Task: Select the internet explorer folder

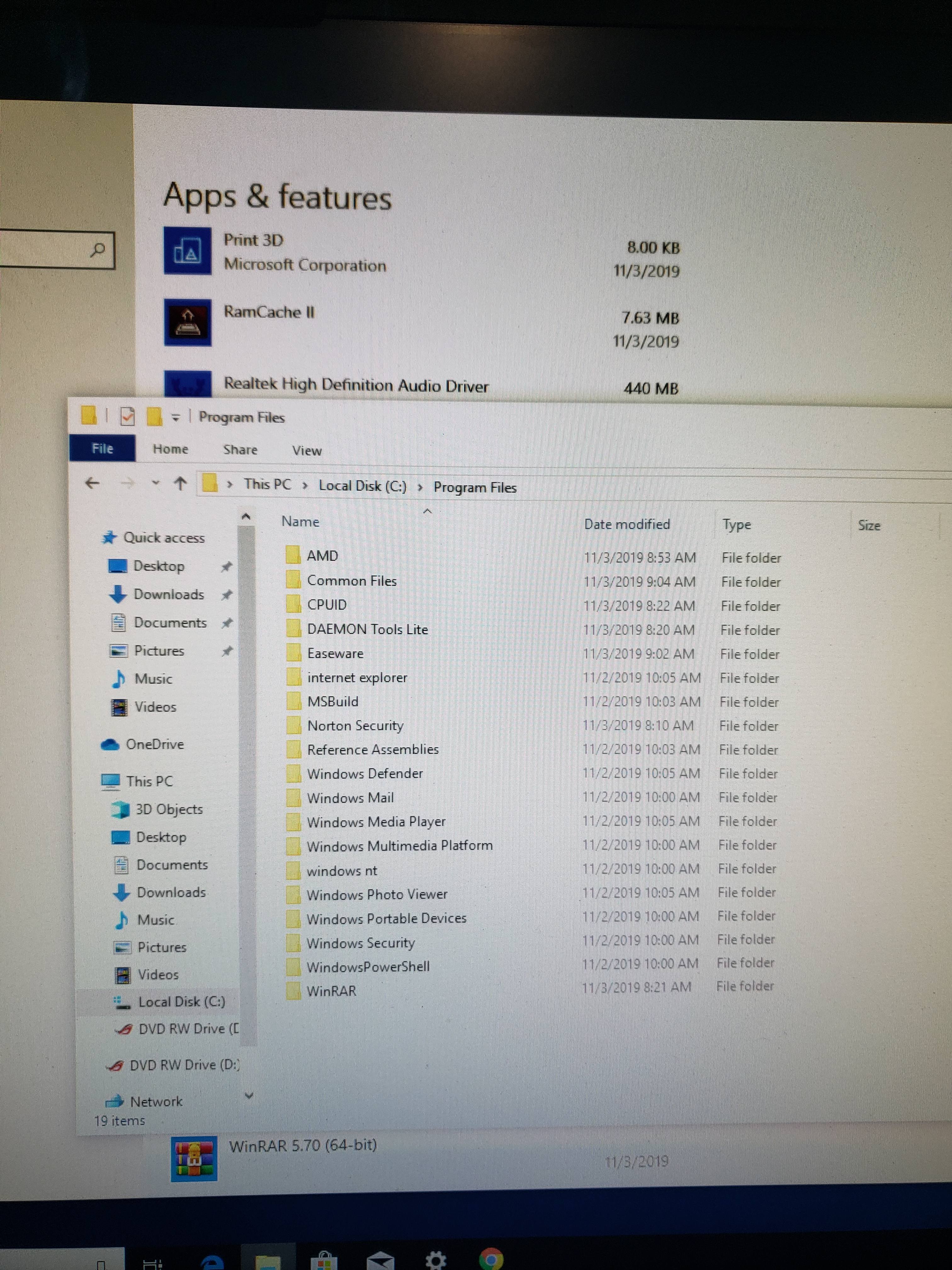Action: (357, 678)
